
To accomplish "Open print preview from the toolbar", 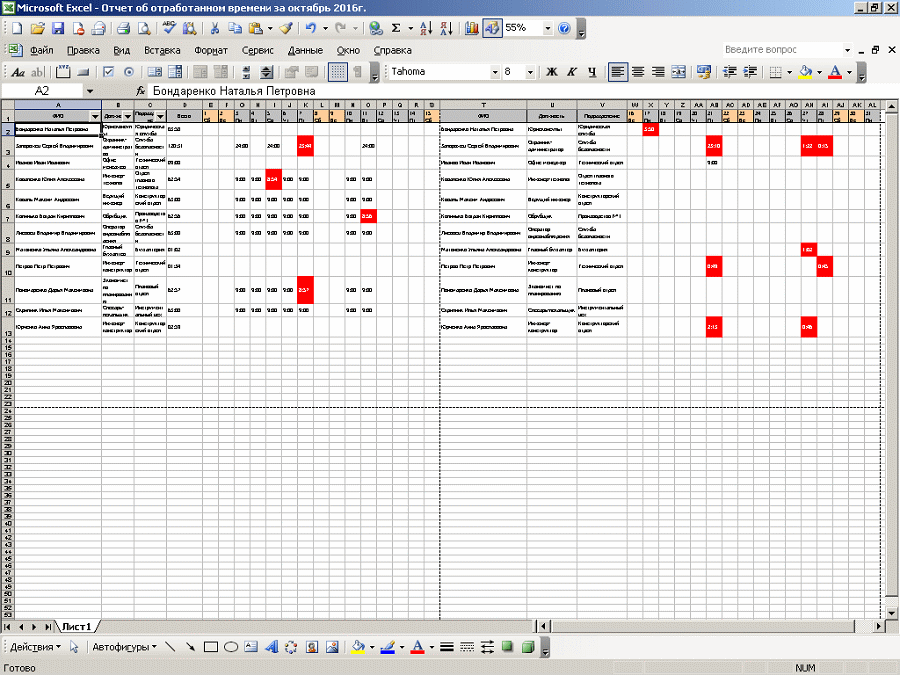I will pos(144,28).
